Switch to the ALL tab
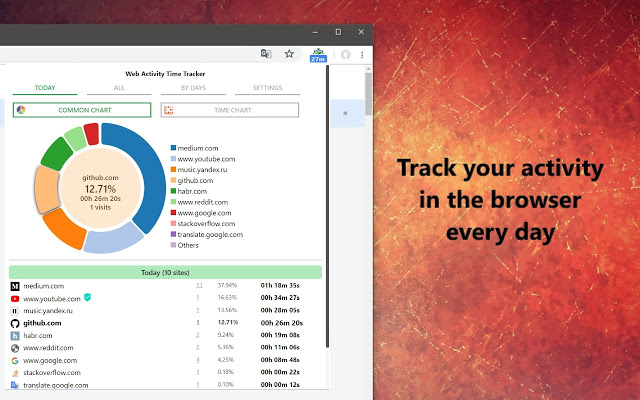The image size is (640, 400). 119,88
